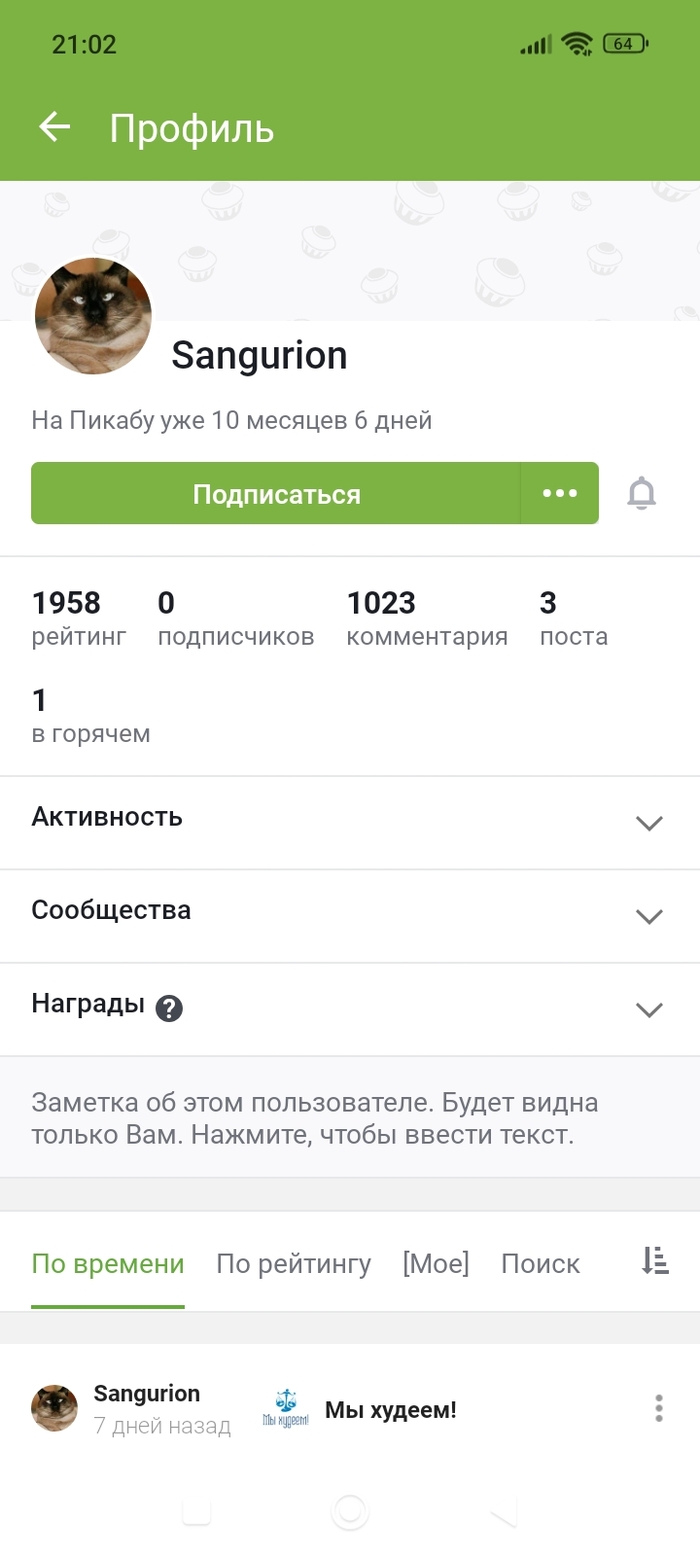Switch to the По рейтингу tab
Image resolution: width=700 pixels, height=1556 pixels.
pyautogui.click(x=293, y=1263)
